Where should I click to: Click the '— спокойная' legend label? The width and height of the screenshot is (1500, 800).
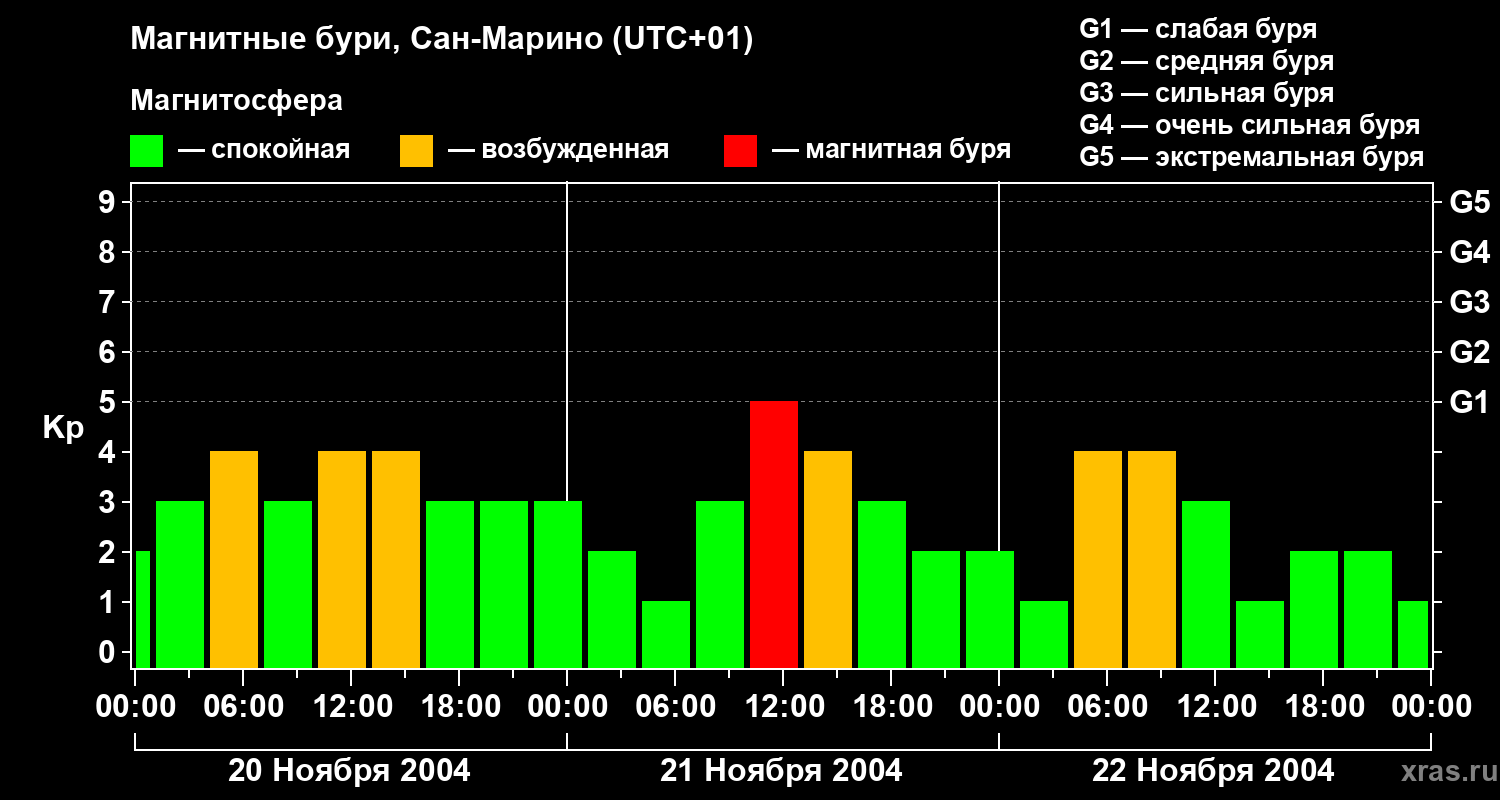pos(264,151)
